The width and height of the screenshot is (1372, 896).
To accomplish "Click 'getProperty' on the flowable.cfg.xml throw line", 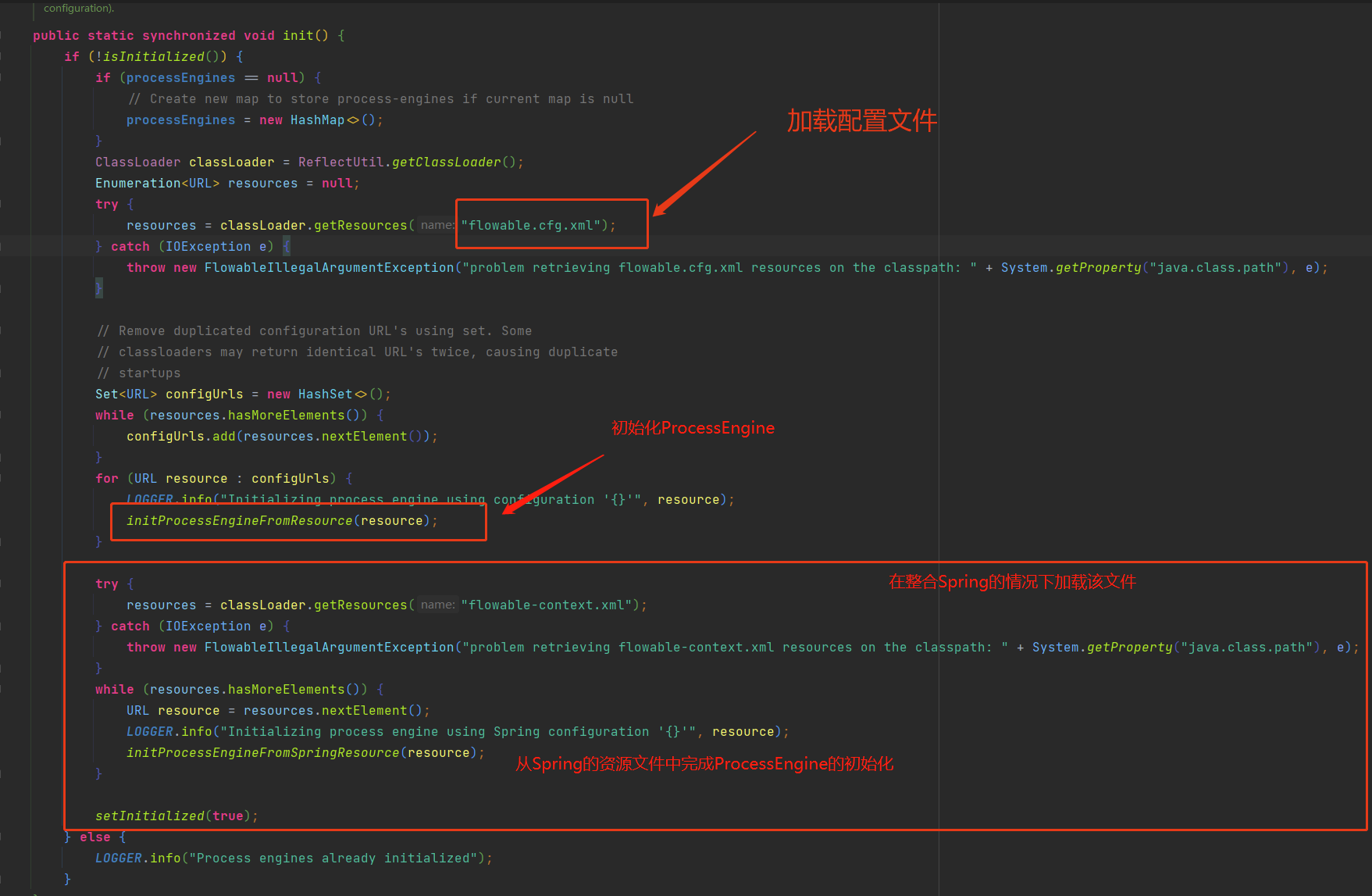I will (x=1098, y=268).
